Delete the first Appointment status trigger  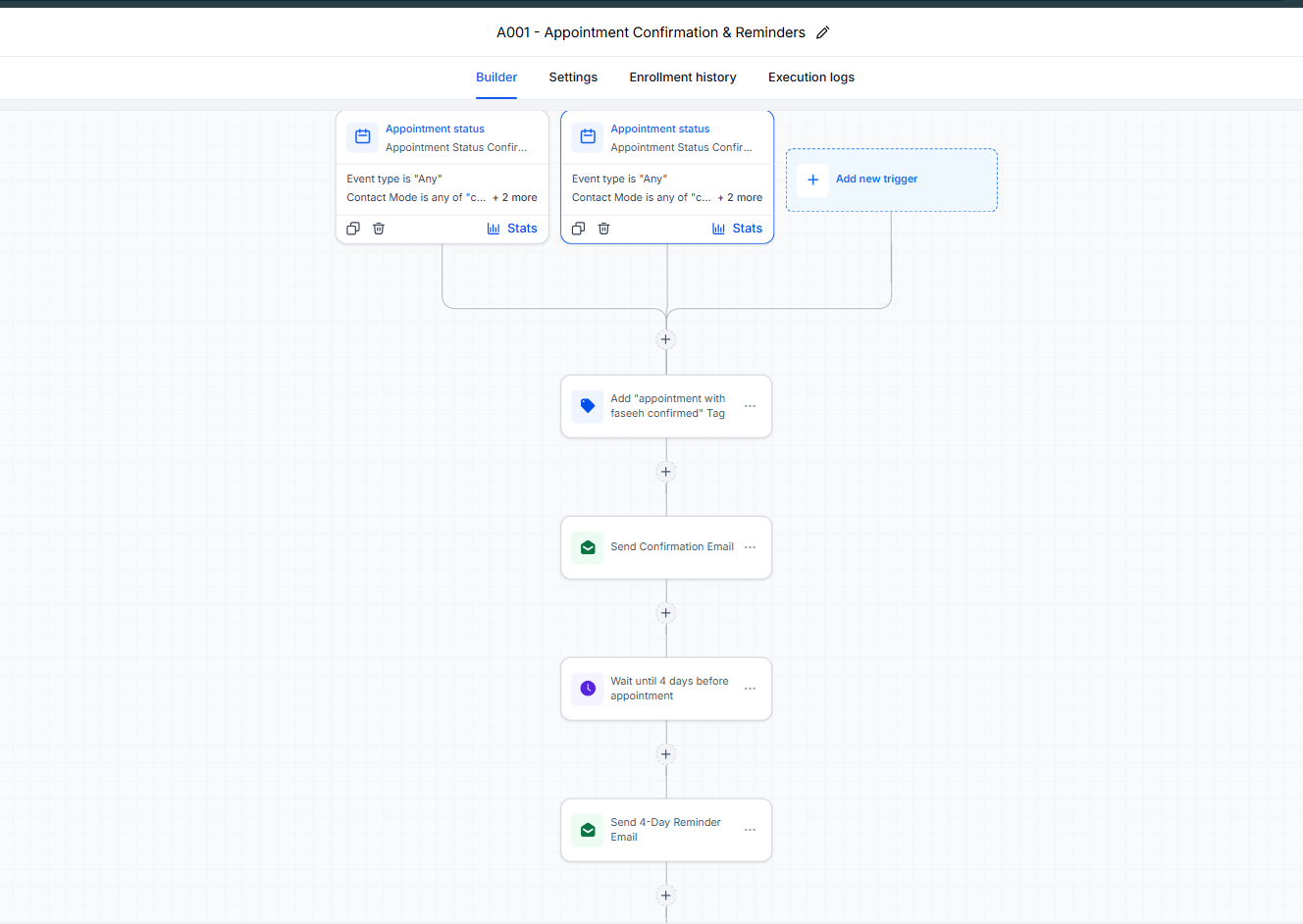(379, 229)
